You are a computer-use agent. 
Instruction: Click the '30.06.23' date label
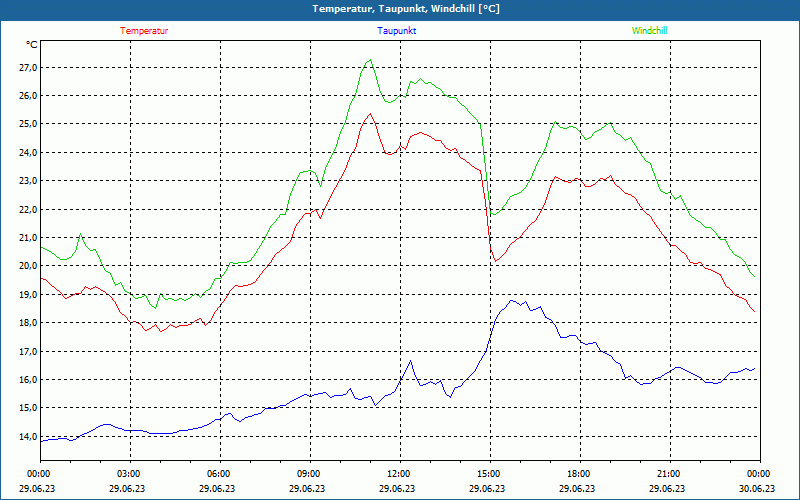coord(757,488)
